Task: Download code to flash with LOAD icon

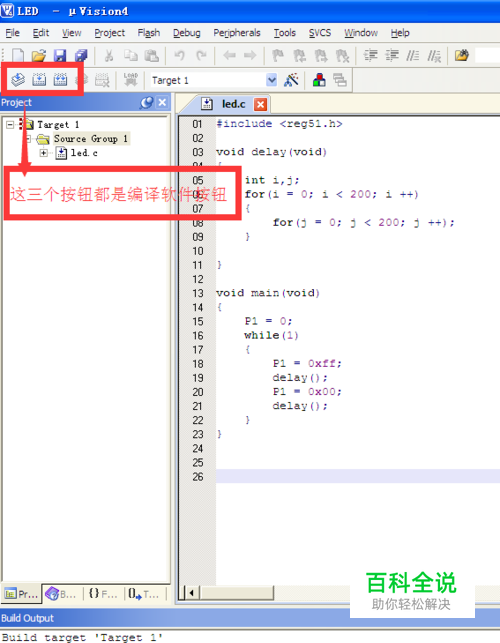Action: [130, 80]
